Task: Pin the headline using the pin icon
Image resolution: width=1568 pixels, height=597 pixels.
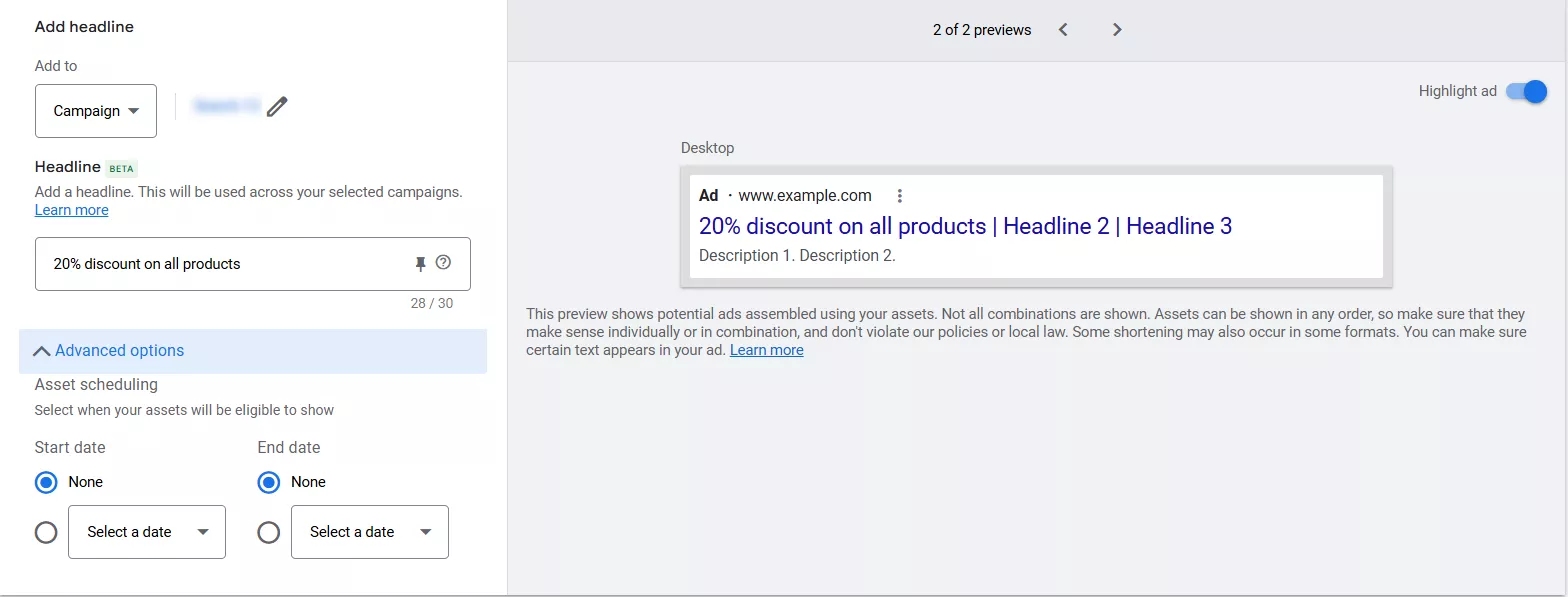Action: tap(421, 264)
